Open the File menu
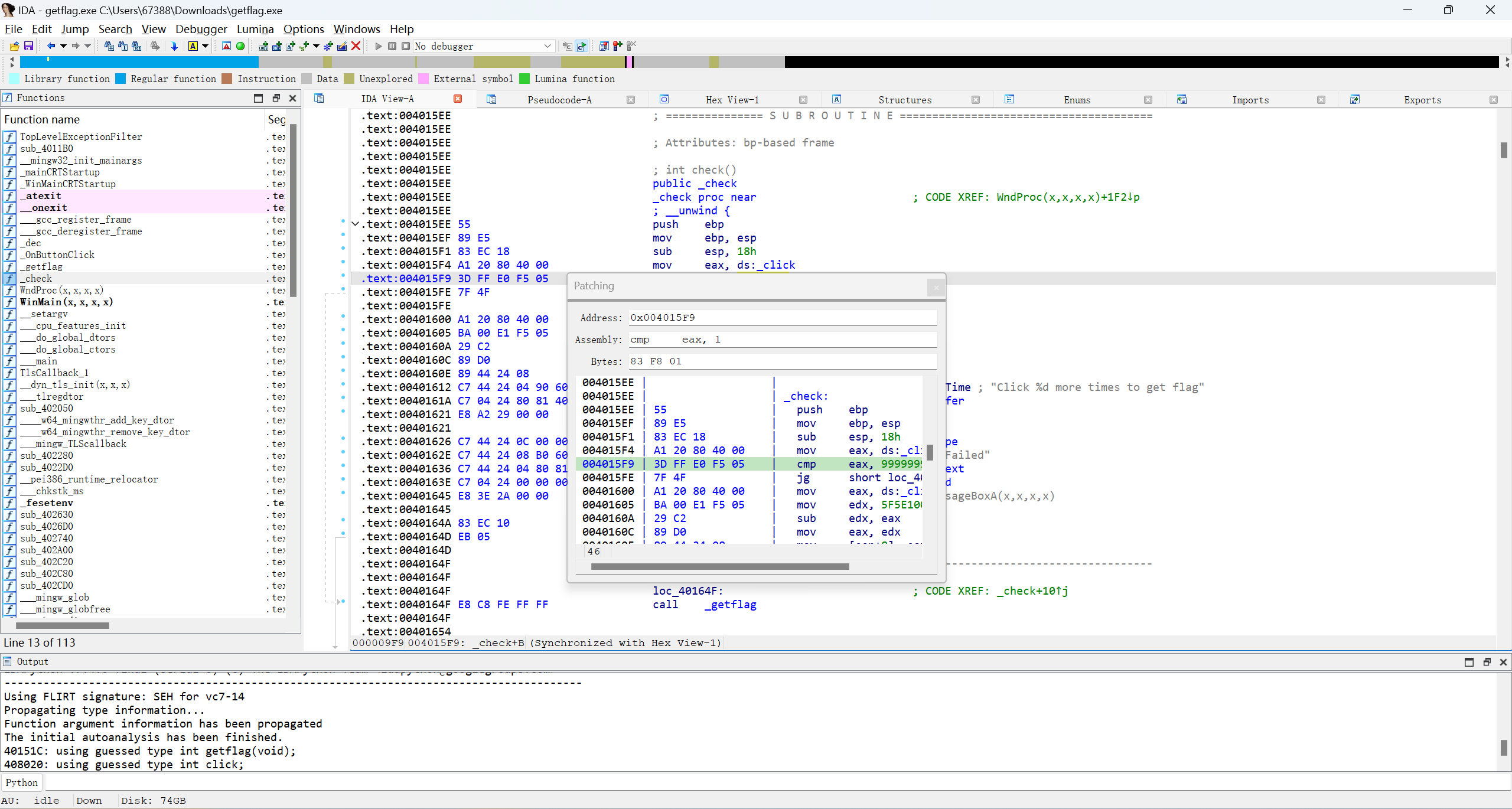The image size is (1512, 809). click(x=13, y=29)
